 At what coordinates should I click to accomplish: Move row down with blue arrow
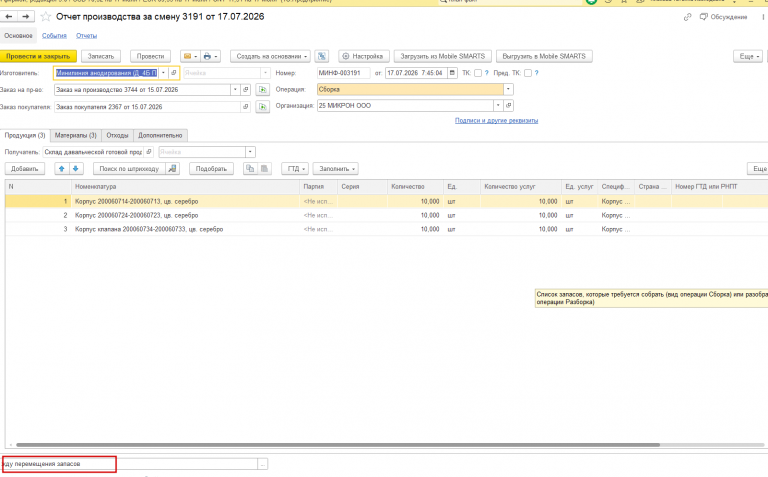[x=75, y=168]
